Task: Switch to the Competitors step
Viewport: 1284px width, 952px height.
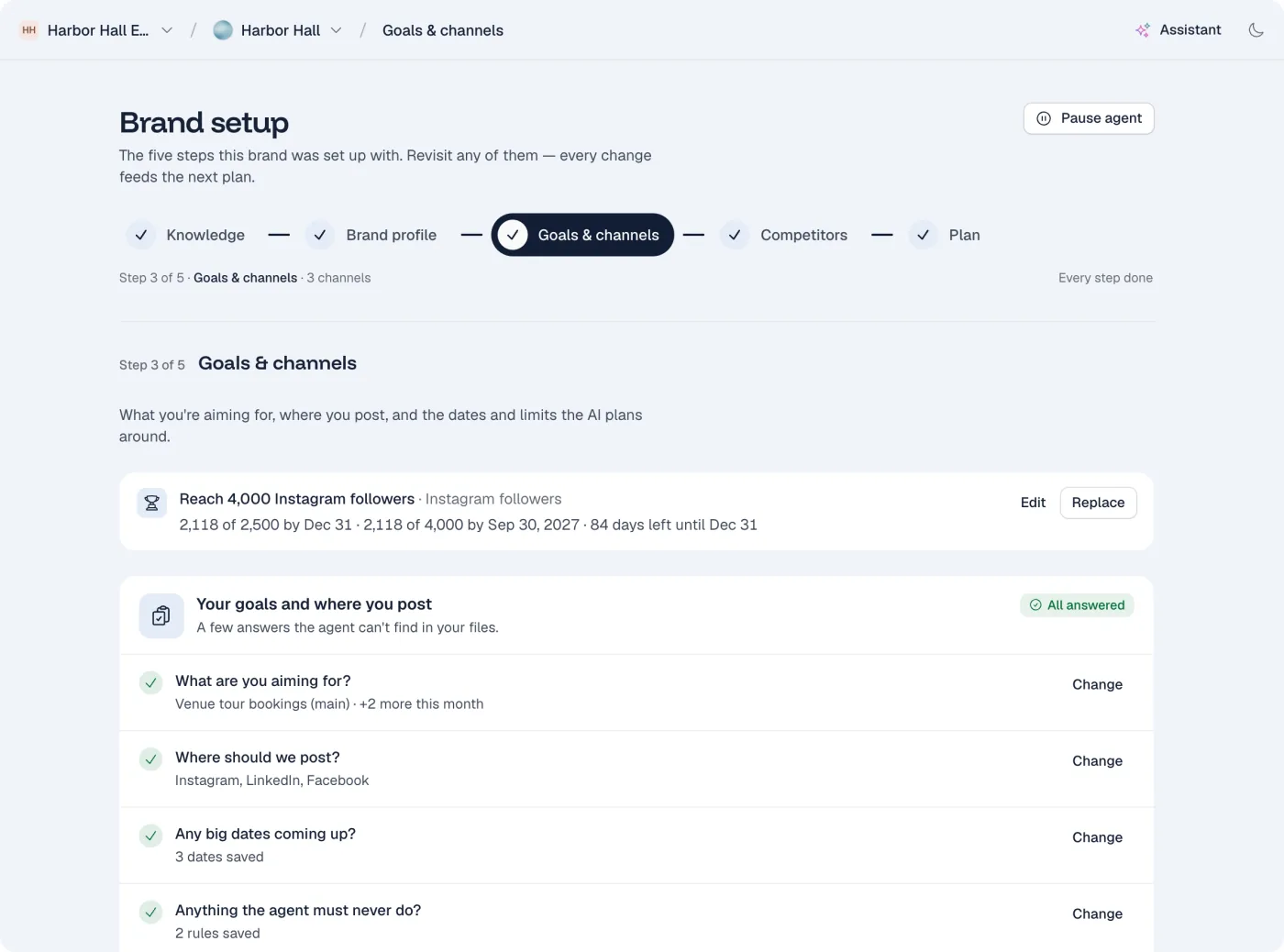Action: pos(785,235)
